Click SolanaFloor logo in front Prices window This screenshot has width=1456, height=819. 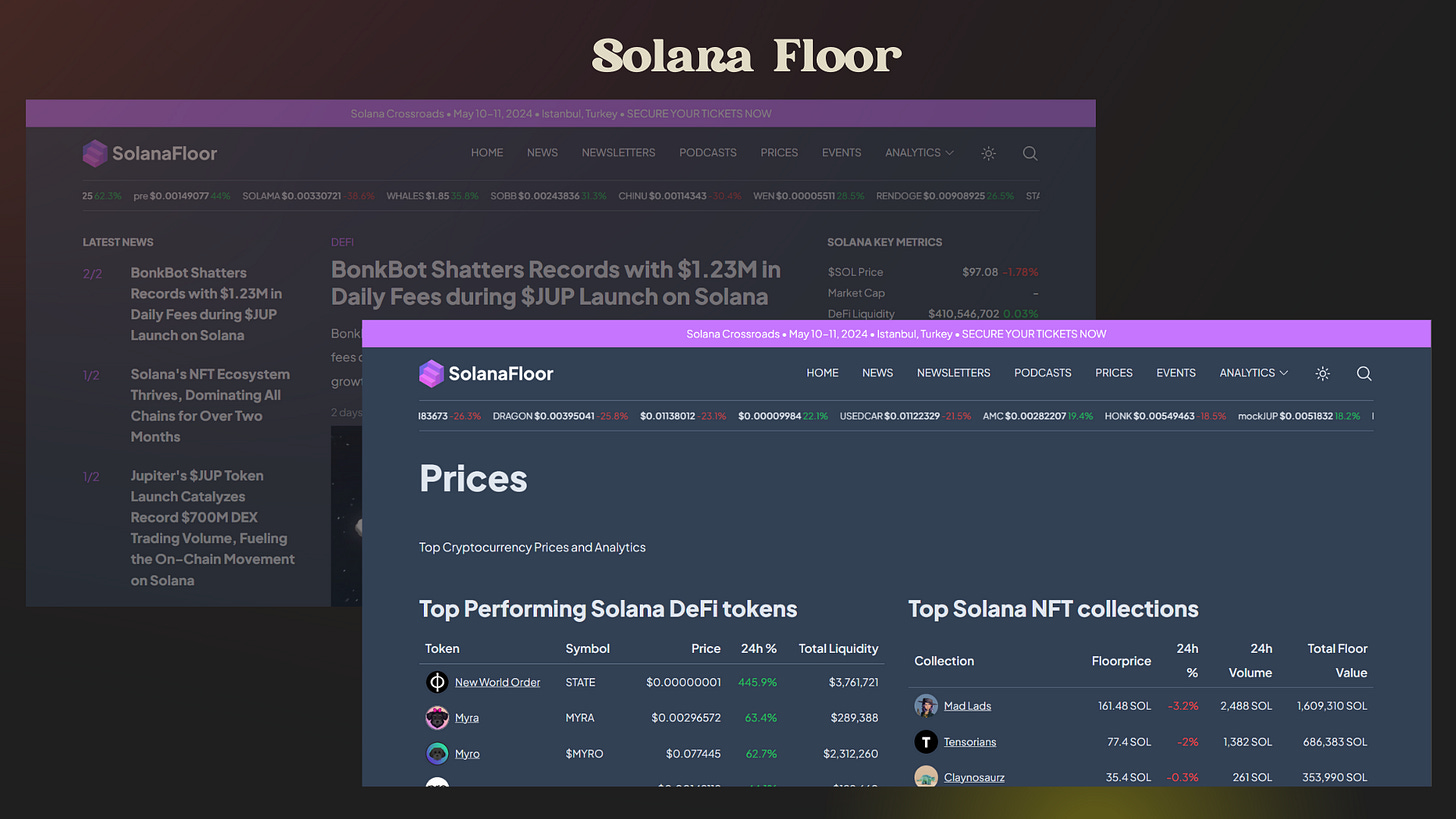pos(486,373)
